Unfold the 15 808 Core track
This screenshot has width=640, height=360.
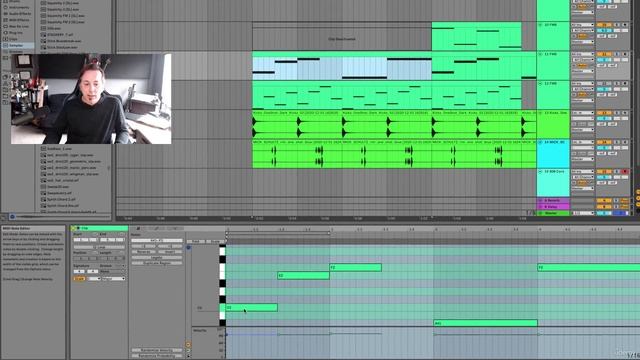pos(540,172)
